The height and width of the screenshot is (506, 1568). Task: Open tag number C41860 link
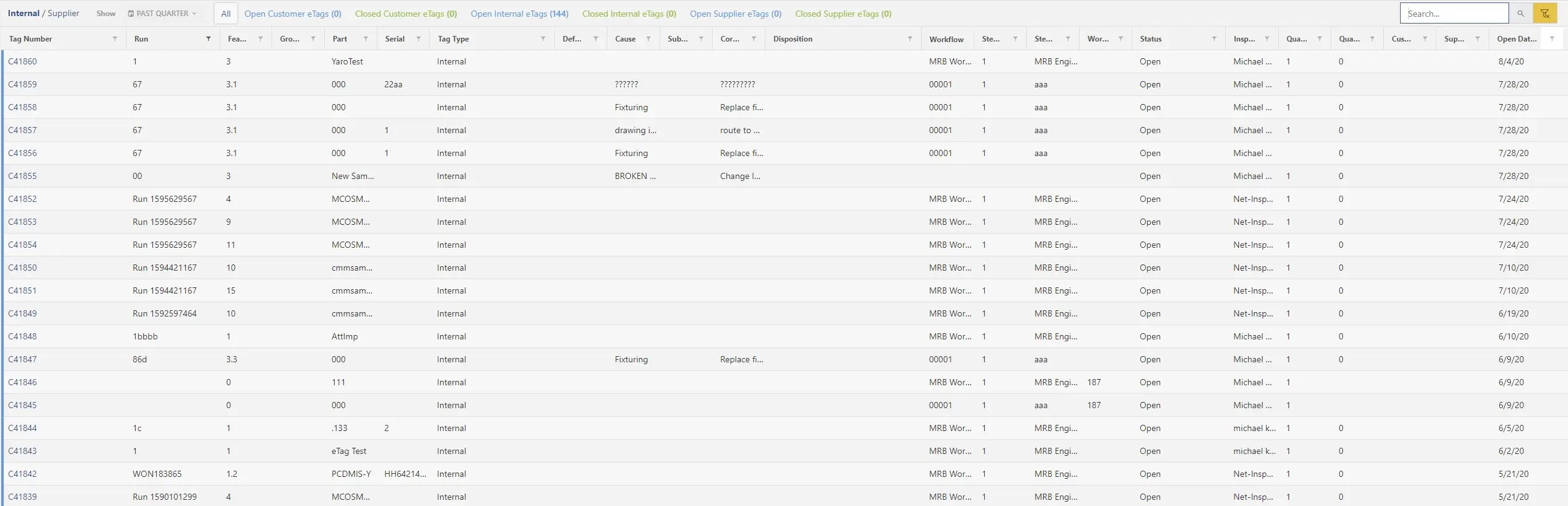click(x=22, y=61)
